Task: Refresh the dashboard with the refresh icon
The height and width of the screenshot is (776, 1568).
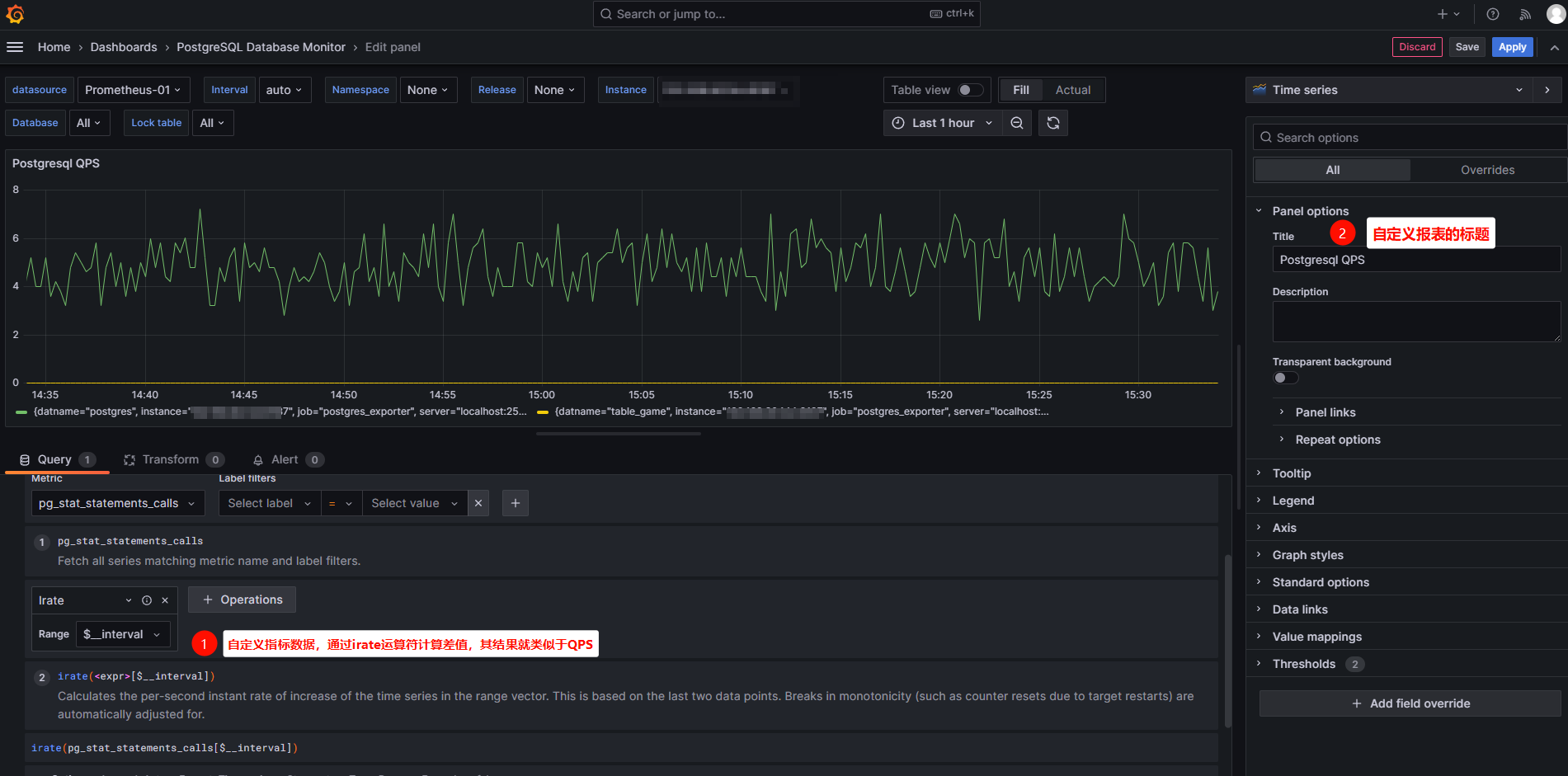Action: pos(1053,123)
